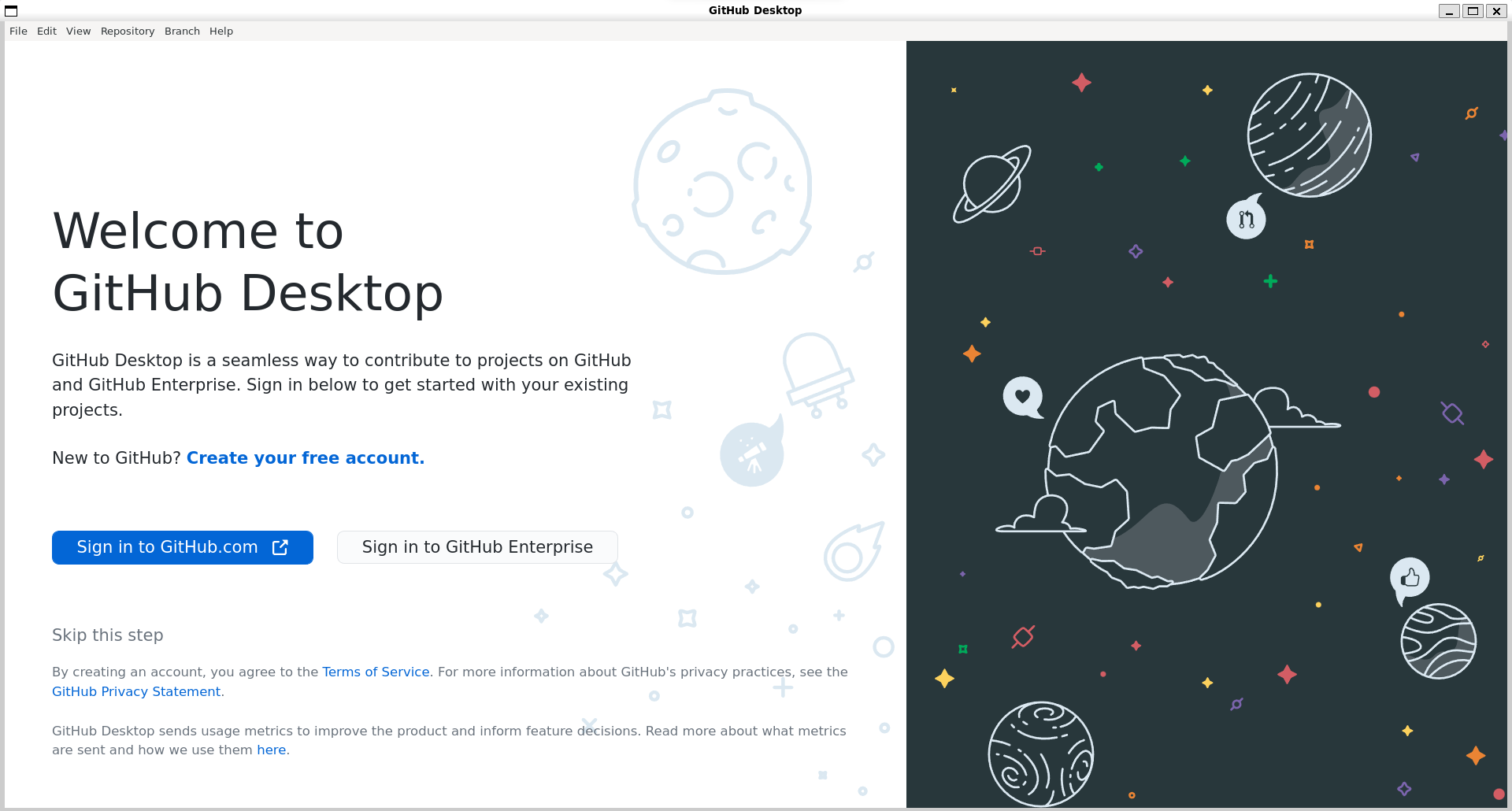Close the GitHub Desktop window

[x=1496, y=11]
